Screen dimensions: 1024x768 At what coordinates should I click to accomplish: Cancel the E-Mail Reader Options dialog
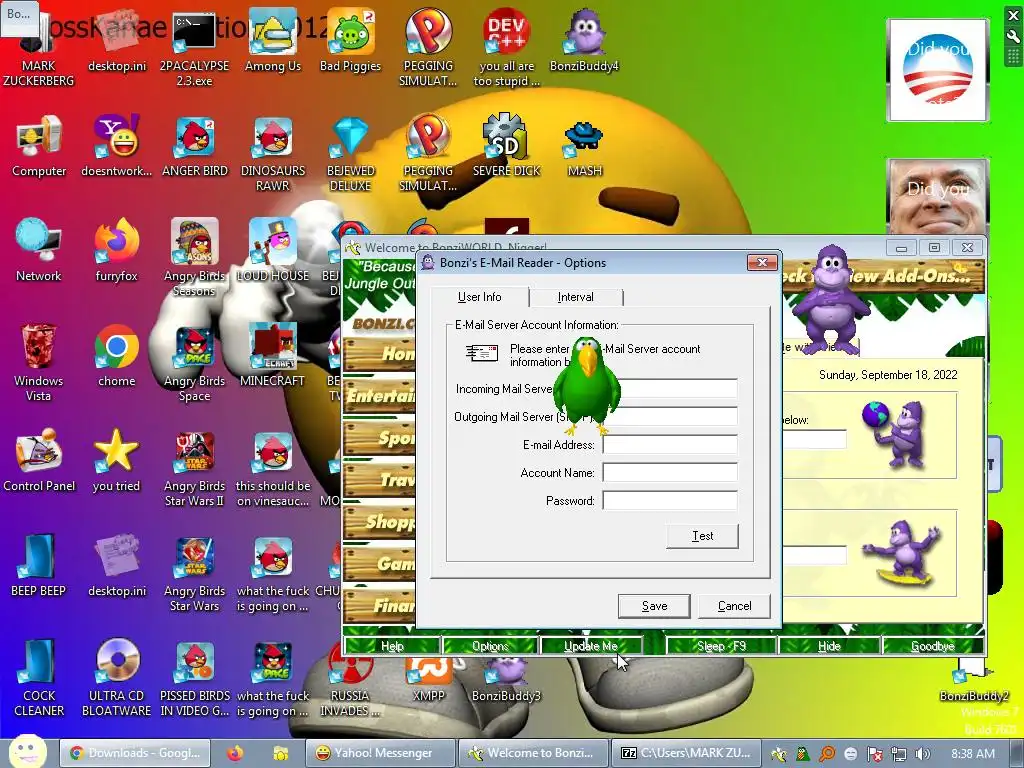coord(734,606)
